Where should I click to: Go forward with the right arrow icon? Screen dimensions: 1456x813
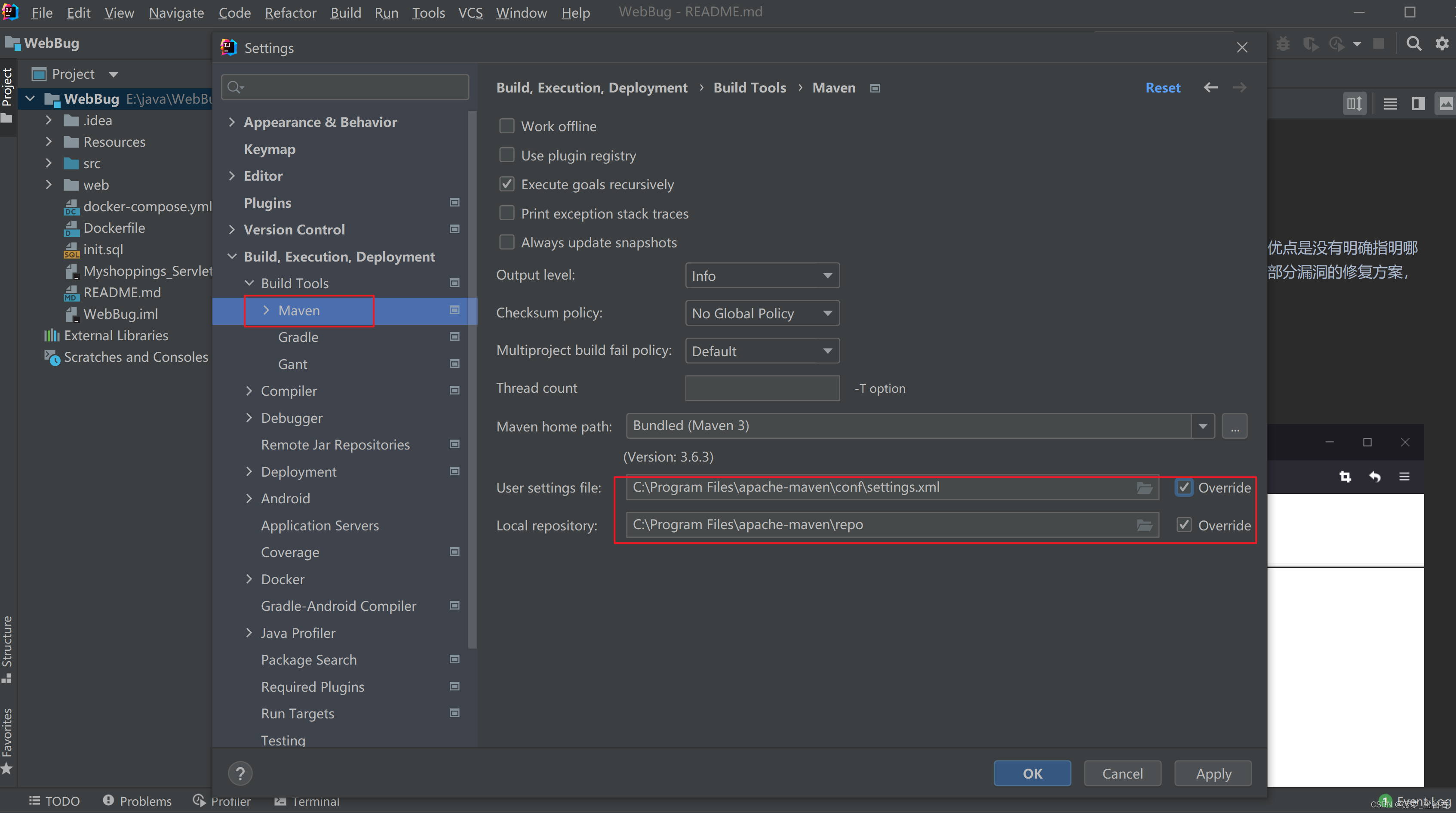pos(1240,87)
